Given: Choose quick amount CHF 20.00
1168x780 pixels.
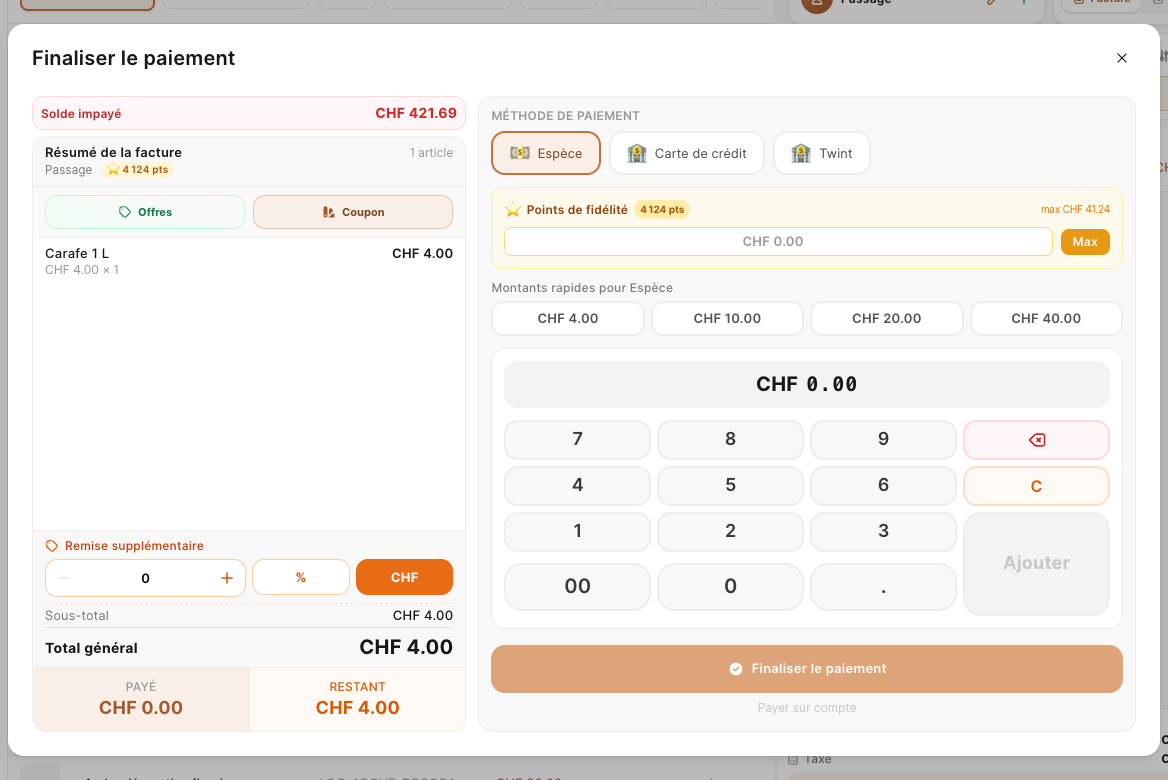Looking at the screenshot, I should coord(886,318).
